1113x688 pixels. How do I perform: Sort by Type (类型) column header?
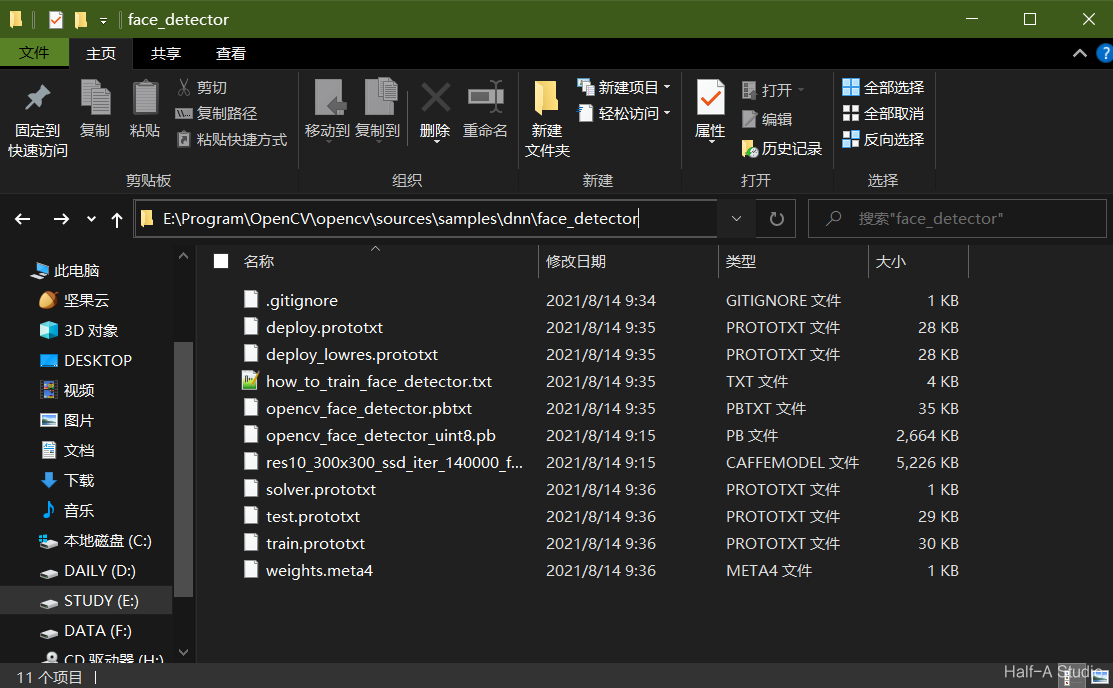[x=740, y=261]
